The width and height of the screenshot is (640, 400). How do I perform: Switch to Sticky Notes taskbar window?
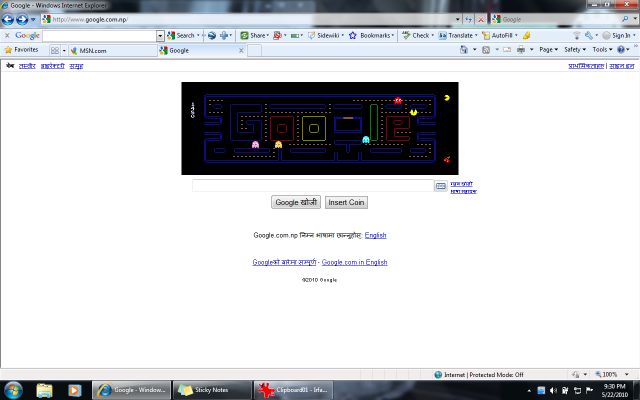click(212, 390)
